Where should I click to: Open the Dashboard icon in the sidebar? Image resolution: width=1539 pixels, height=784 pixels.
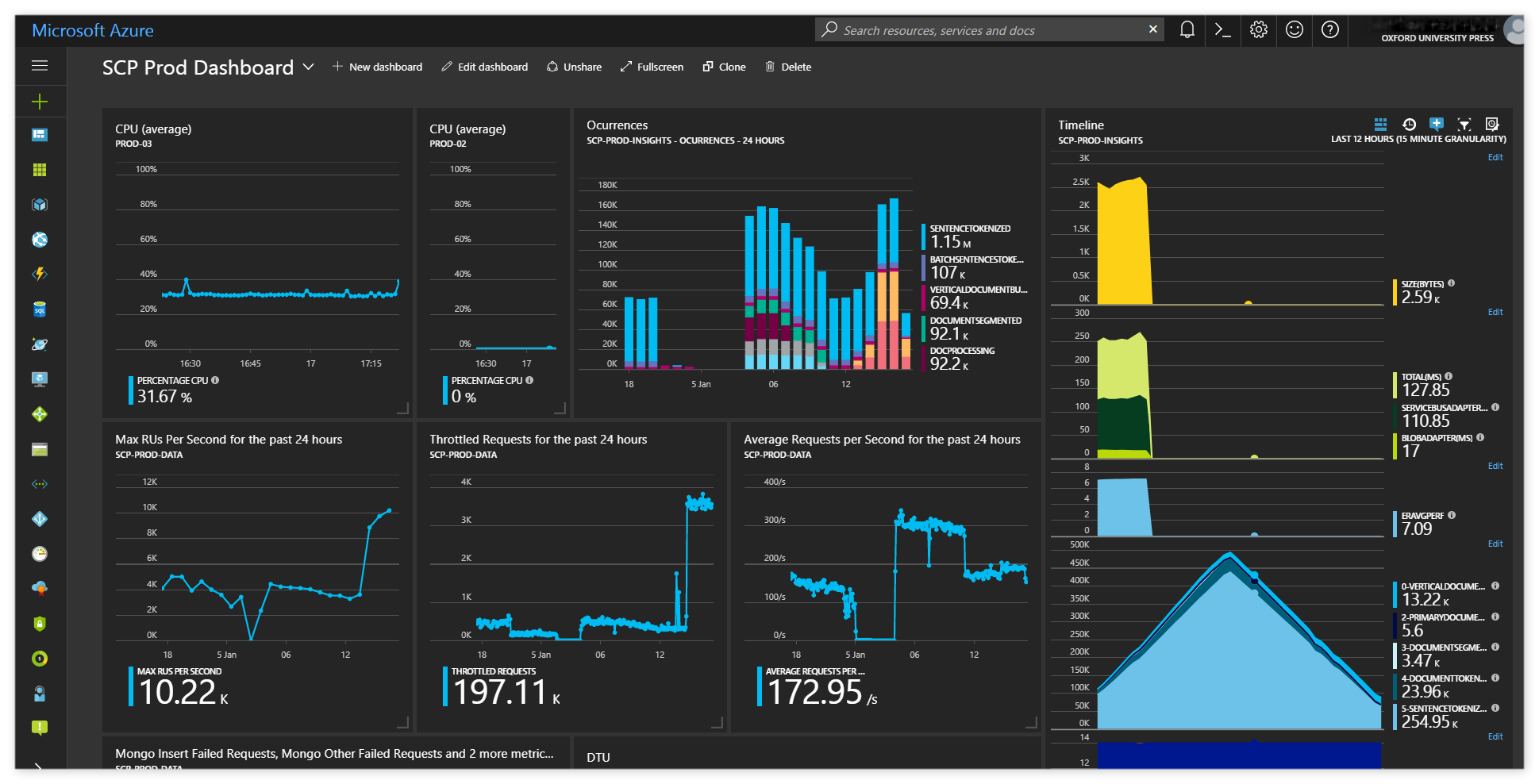(40, 135)
